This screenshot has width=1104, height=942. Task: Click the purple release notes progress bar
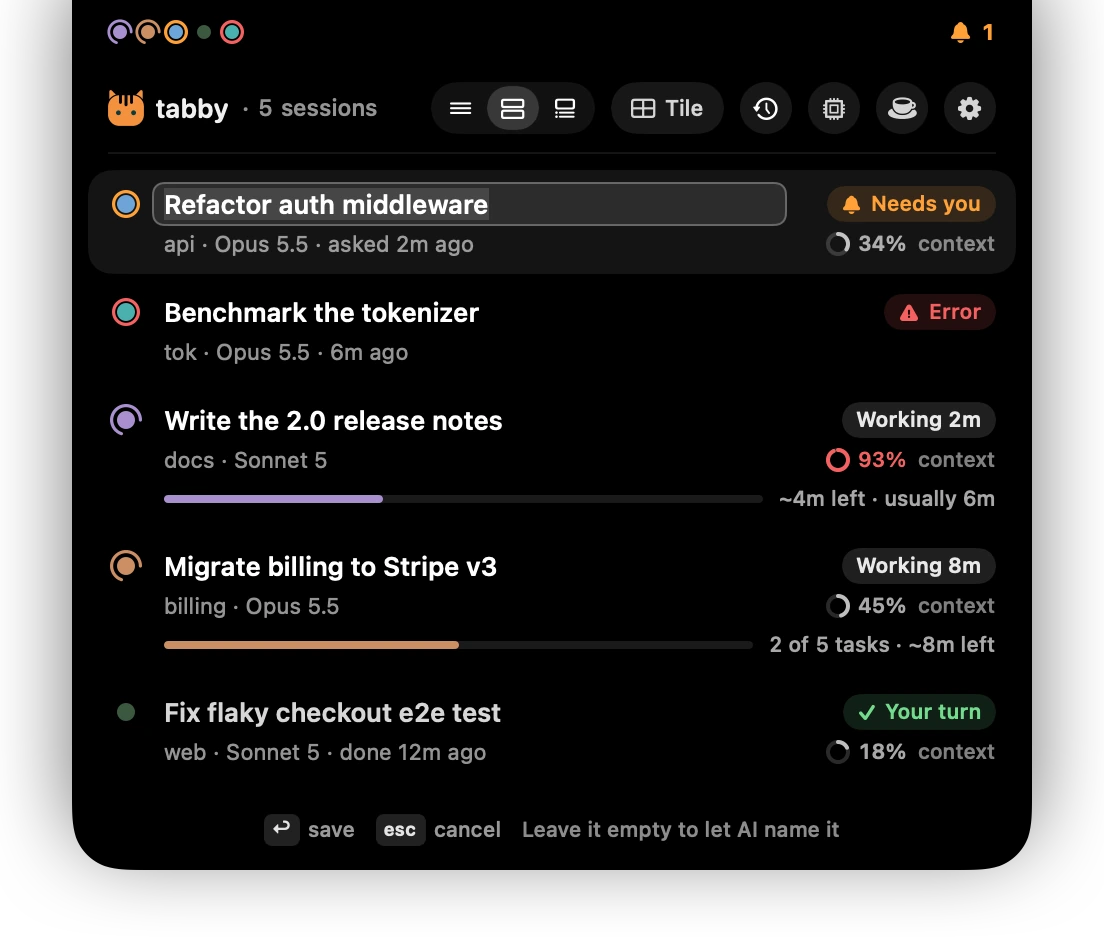point(463,499)
